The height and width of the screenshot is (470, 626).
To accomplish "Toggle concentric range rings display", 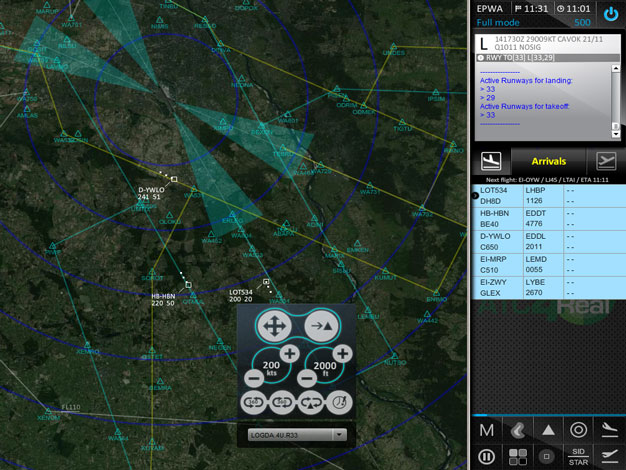I will 577,430.
